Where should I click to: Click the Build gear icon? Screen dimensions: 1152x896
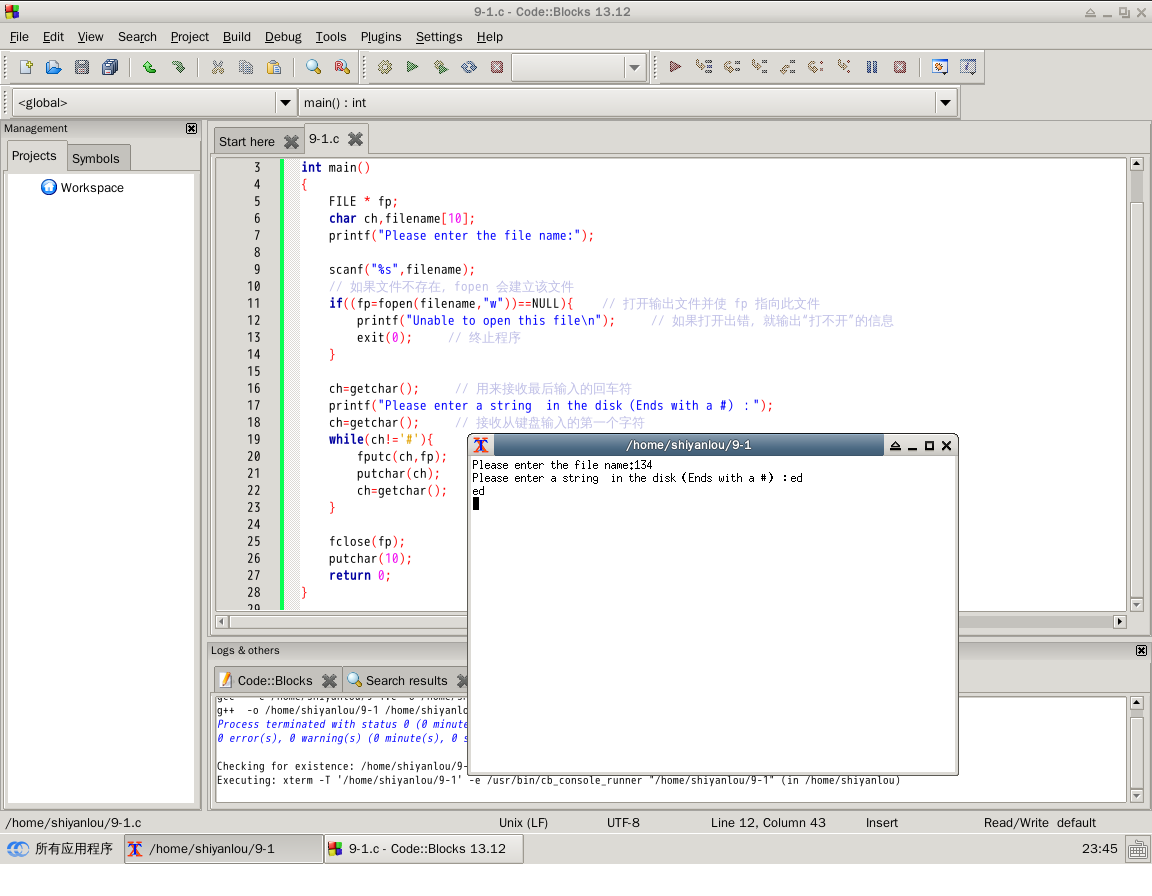pos(384,67)
